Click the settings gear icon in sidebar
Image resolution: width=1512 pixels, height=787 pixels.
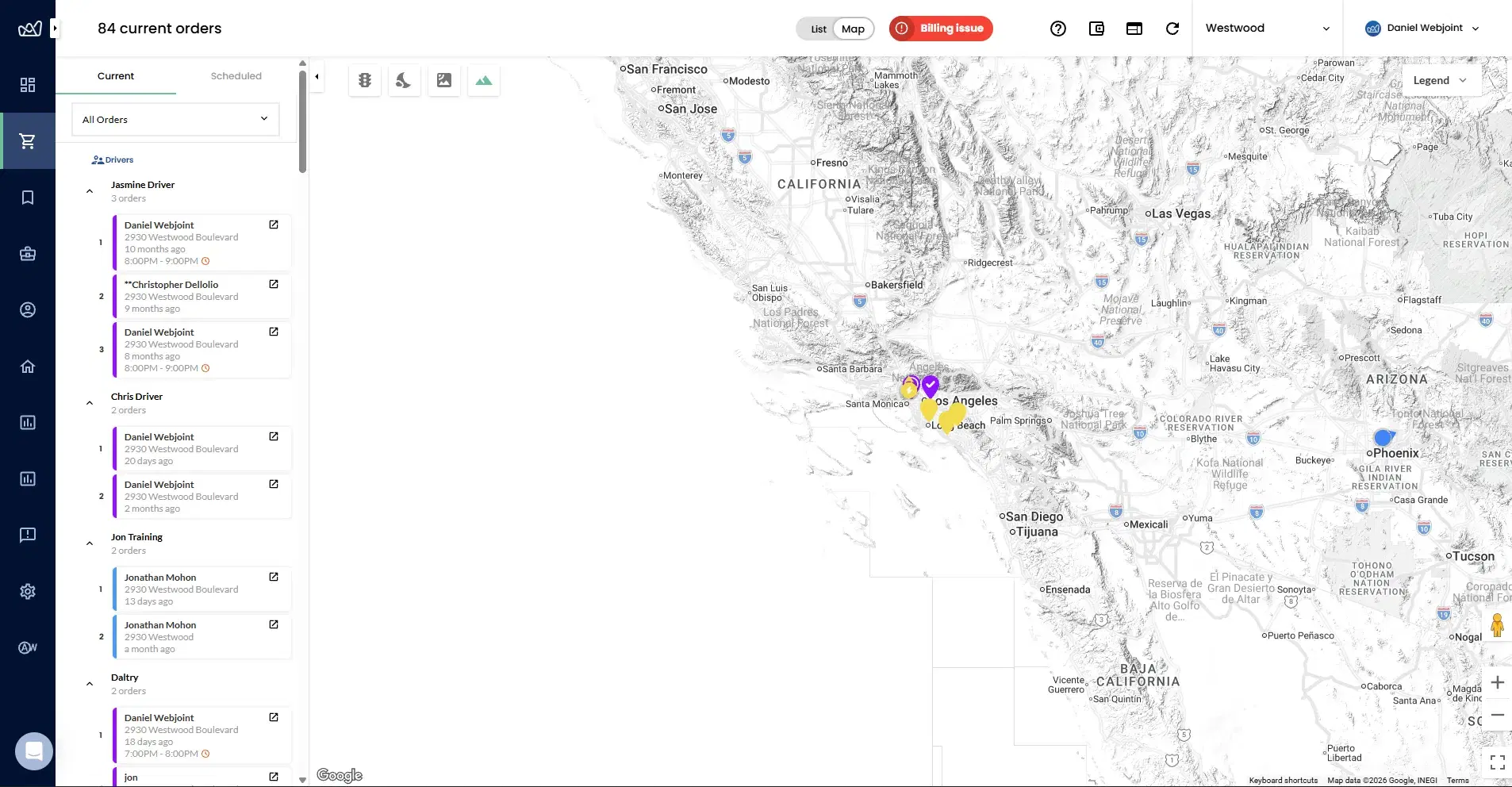click(x=29, y=591)
